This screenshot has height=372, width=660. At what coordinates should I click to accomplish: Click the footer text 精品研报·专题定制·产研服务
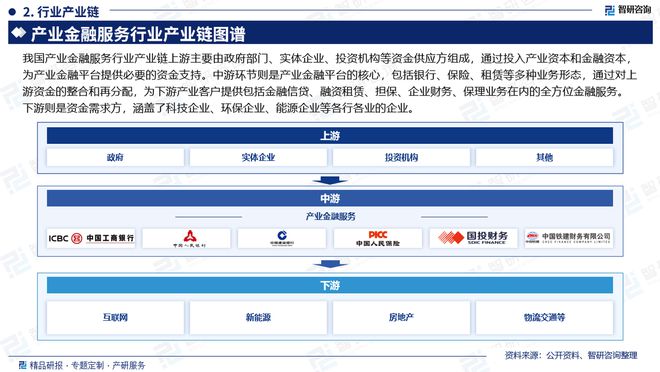coord(87,365)
